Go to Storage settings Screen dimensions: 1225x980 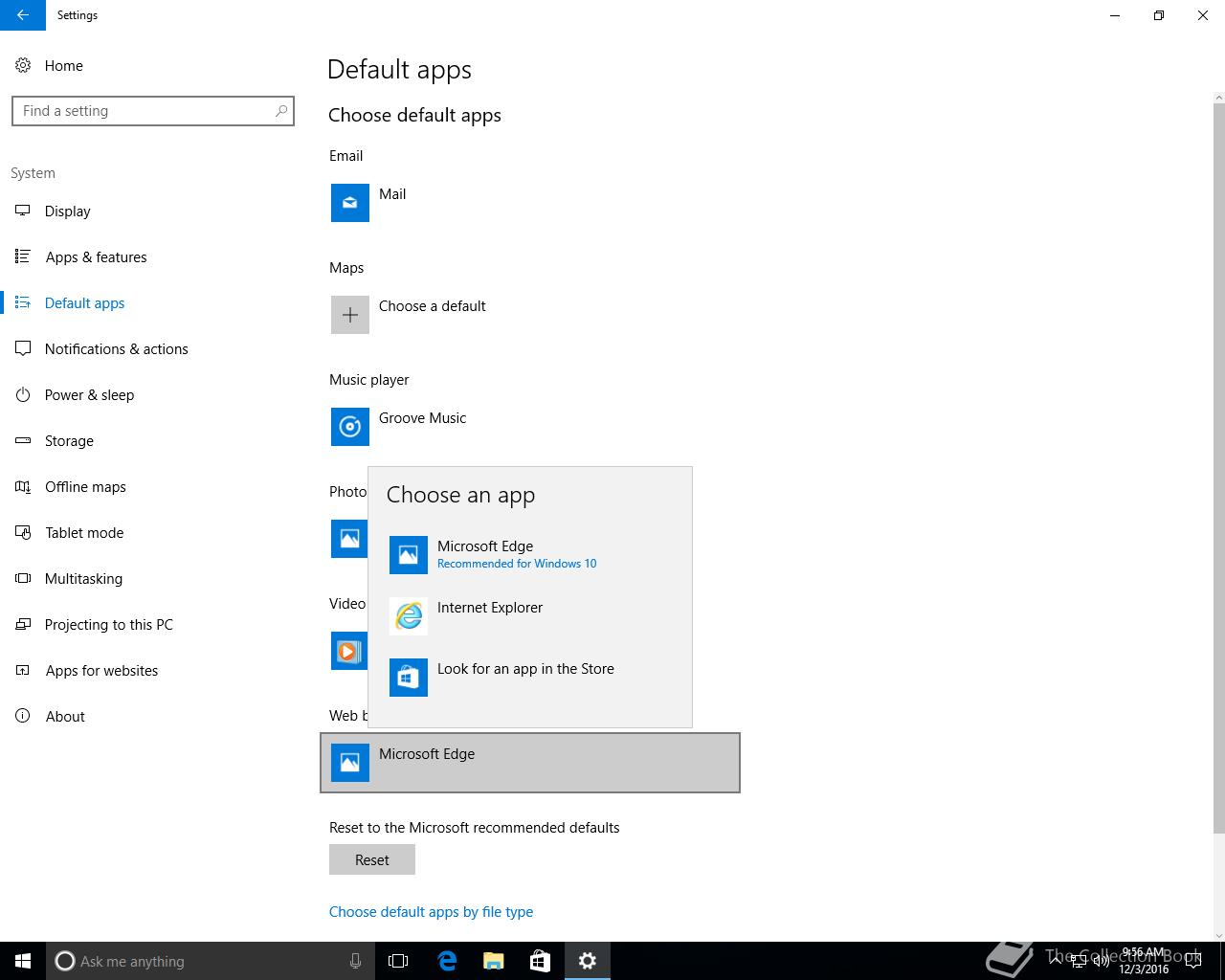pos(69,441)
